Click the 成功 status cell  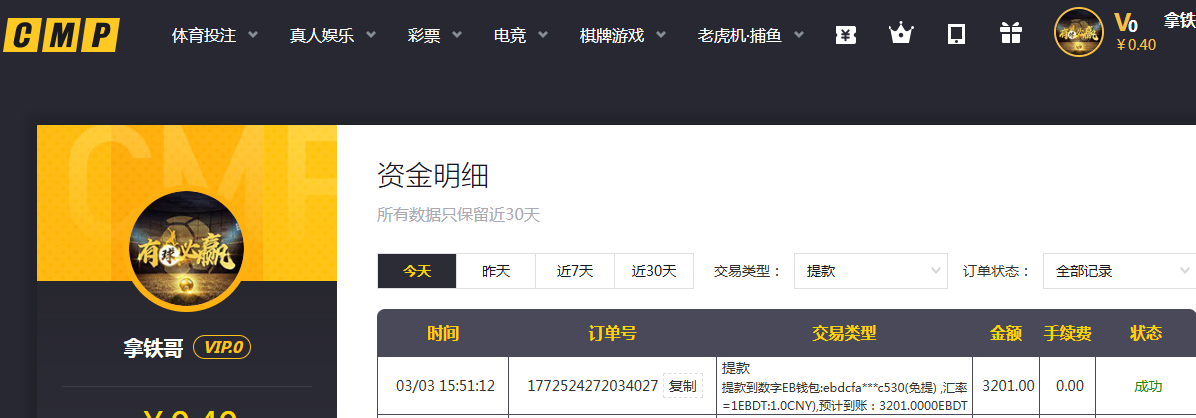pos(1148,386)
